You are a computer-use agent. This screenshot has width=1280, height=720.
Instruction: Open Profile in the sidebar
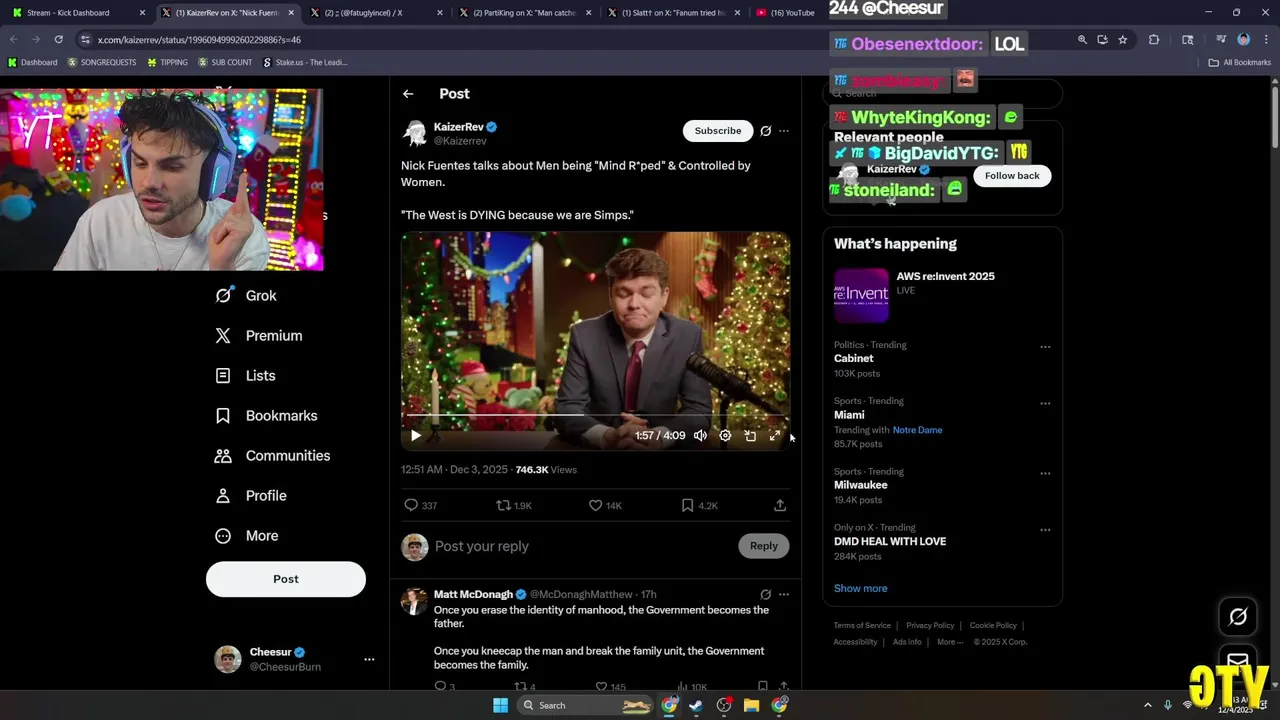[x=251, y=496]
